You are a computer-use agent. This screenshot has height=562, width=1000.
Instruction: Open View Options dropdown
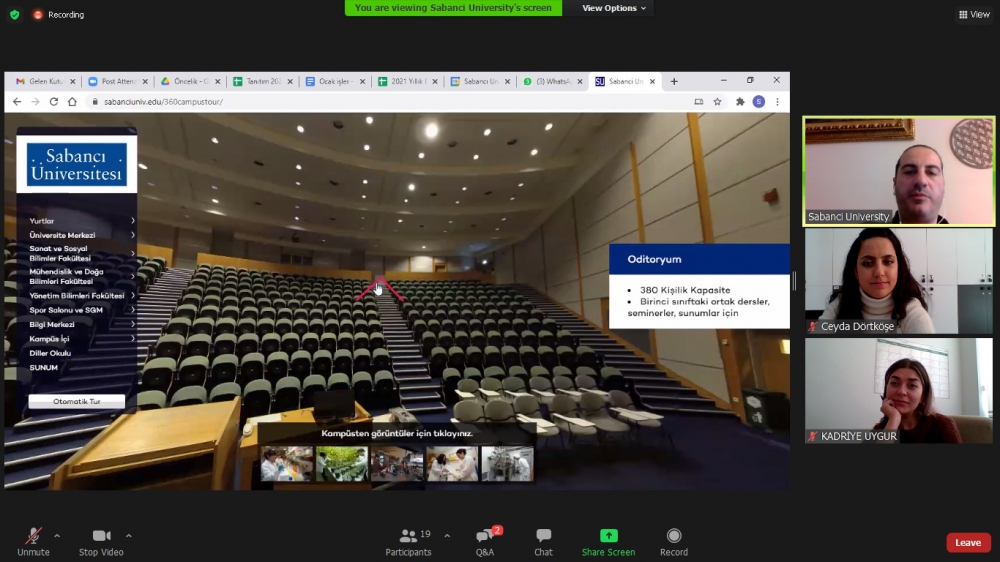coord(614,8)
